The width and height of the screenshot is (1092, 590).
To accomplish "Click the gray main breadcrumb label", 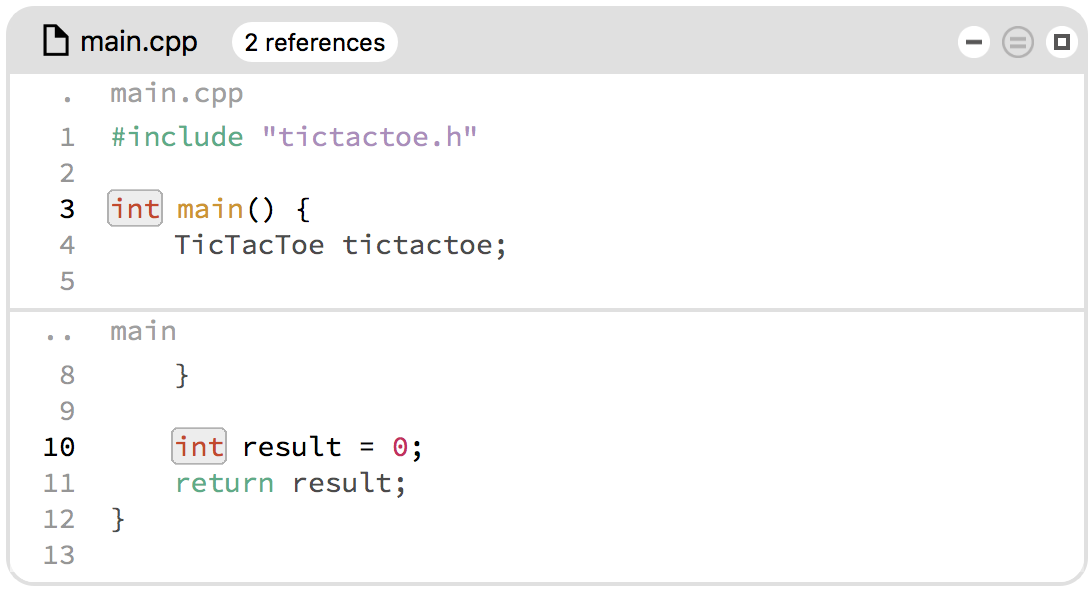I will coord(143,331).
